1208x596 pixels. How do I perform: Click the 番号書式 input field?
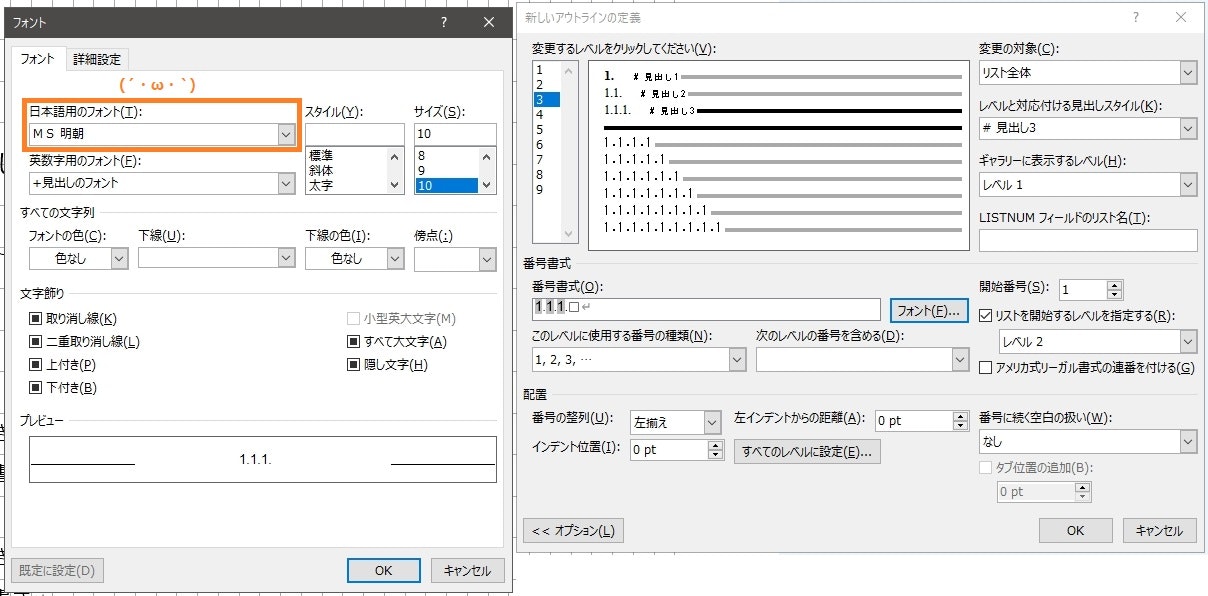(706, 309)
